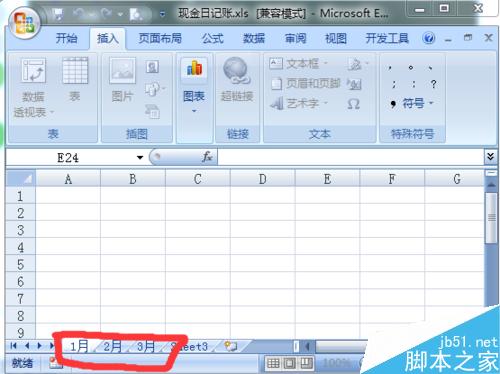The height and width of the screenshot is (374, 500).
Task: Click the Select All corner button
Action: coord(21,179)
